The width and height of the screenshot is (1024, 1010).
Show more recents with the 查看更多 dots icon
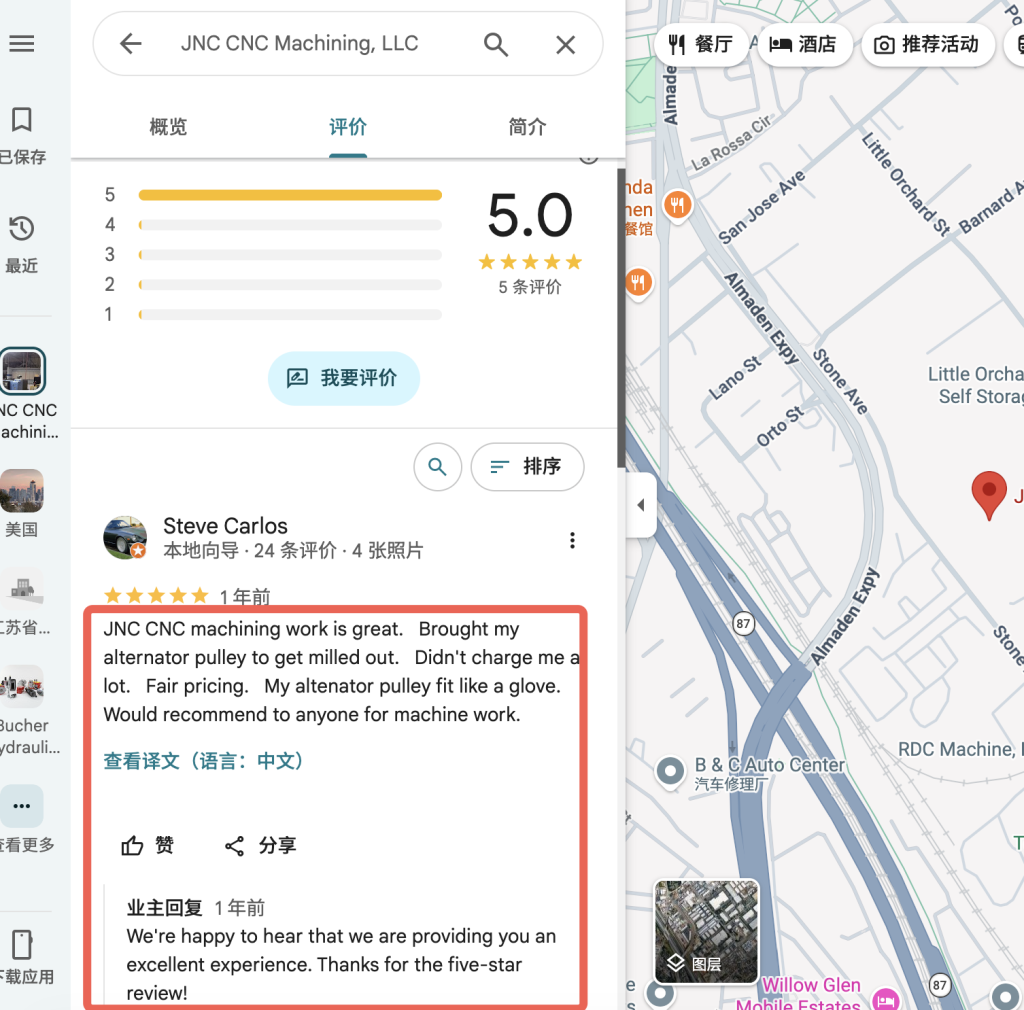(22, 806)
